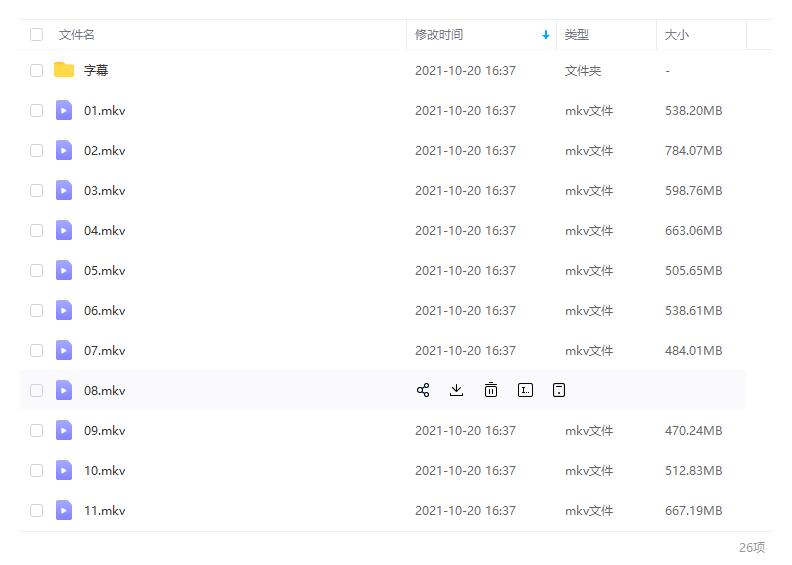
Task: Click the video file icon of 04.mkv
Action: 64,230
